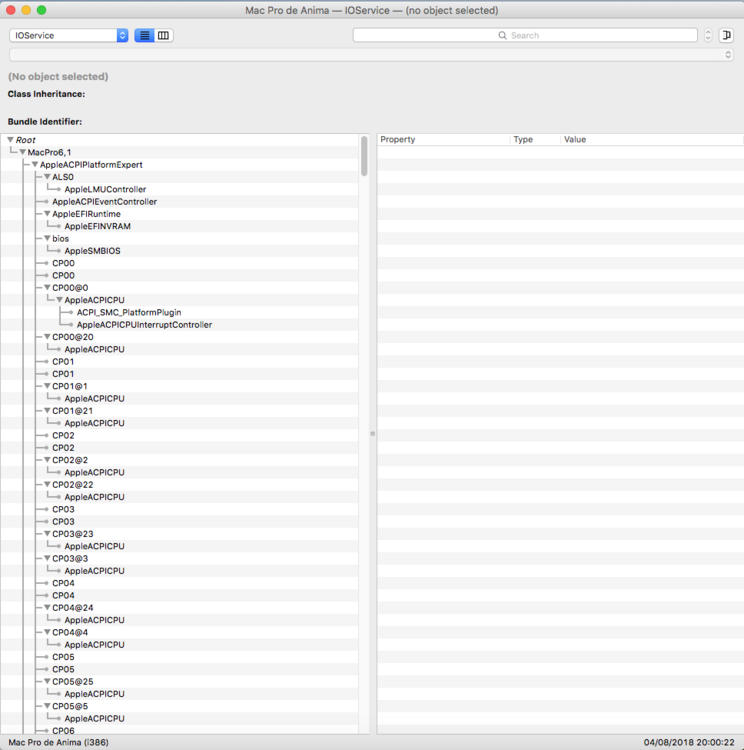Collapse the ALS0 node
The image size is (744, 750).
(47, 177)
